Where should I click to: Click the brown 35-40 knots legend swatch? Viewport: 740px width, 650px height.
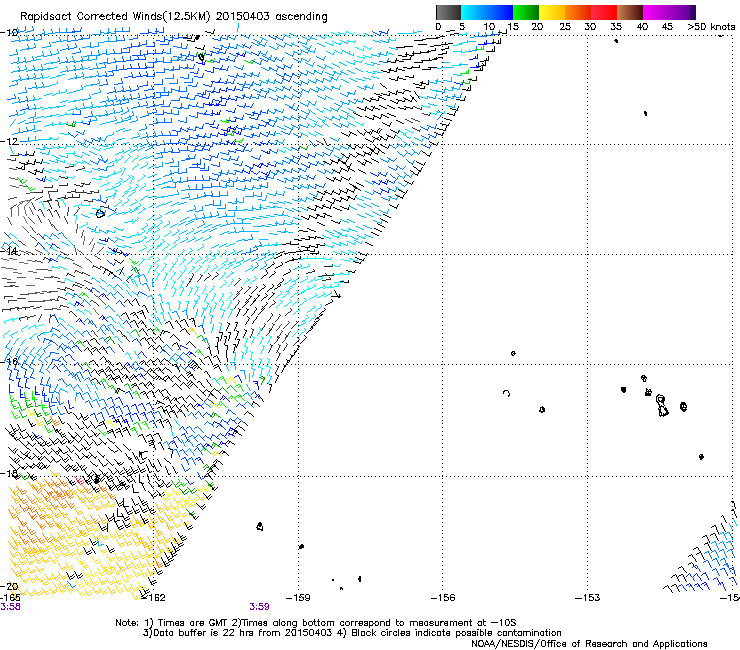[x=630, y=12]
